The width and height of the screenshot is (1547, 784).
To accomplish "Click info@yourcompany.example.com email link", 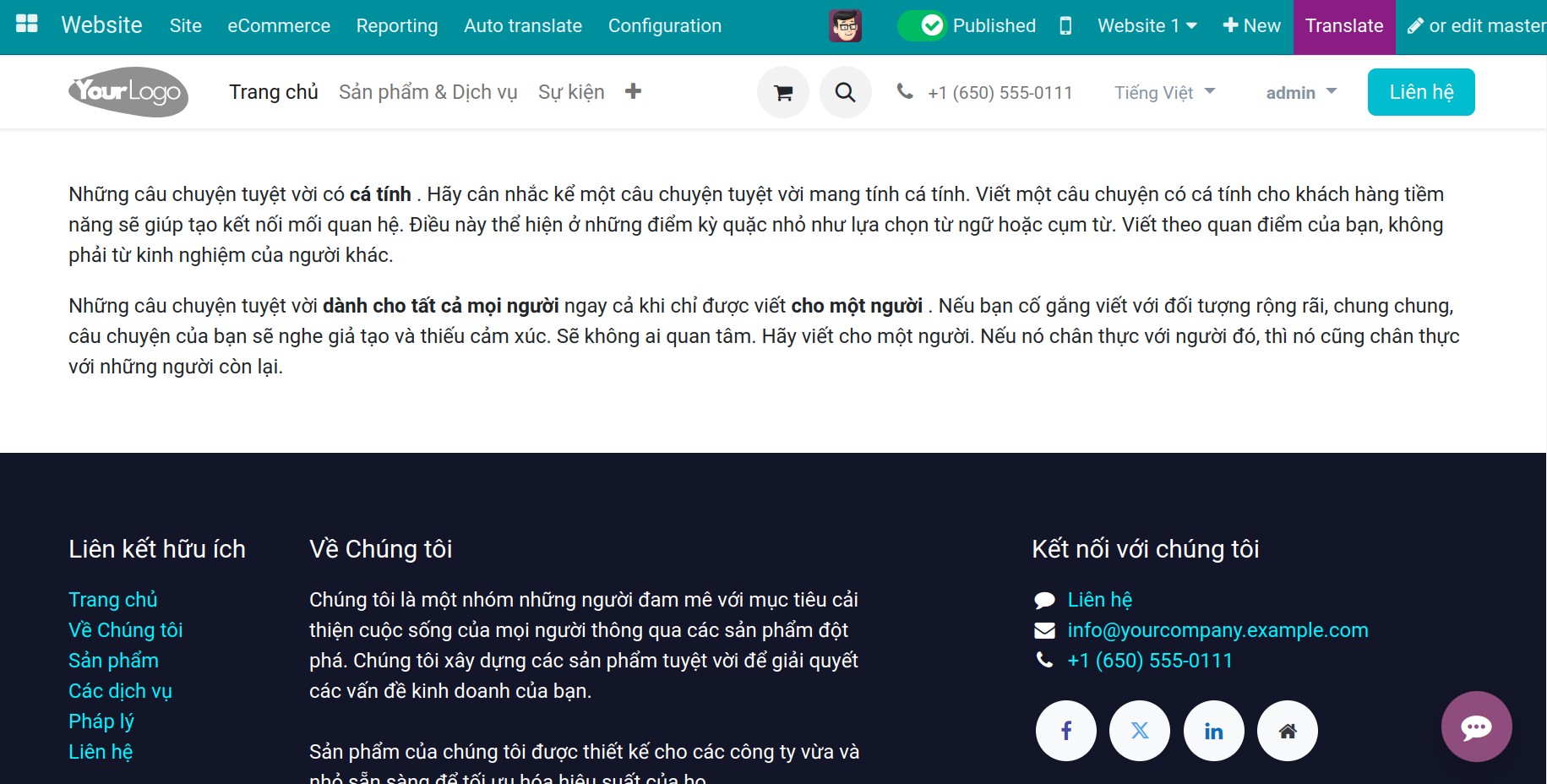I will pos(1217,629).
